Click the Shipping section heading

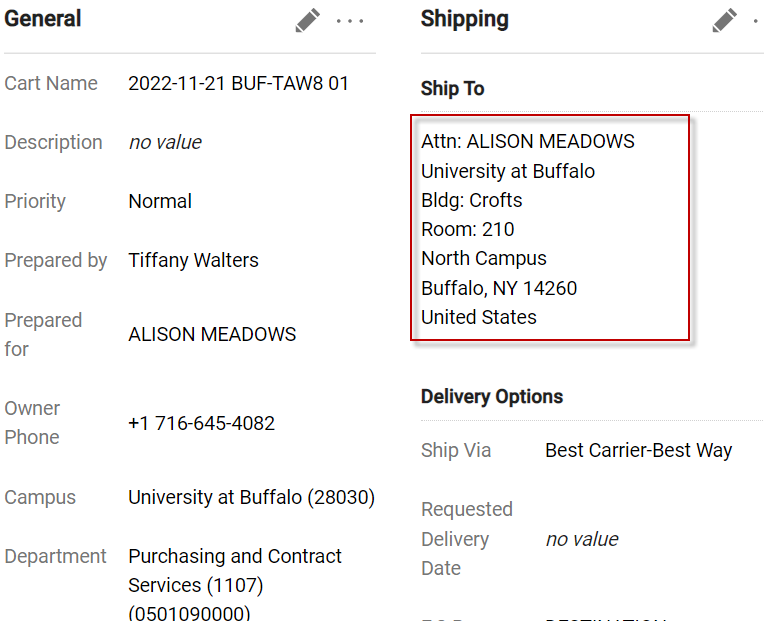coord(464,19)
